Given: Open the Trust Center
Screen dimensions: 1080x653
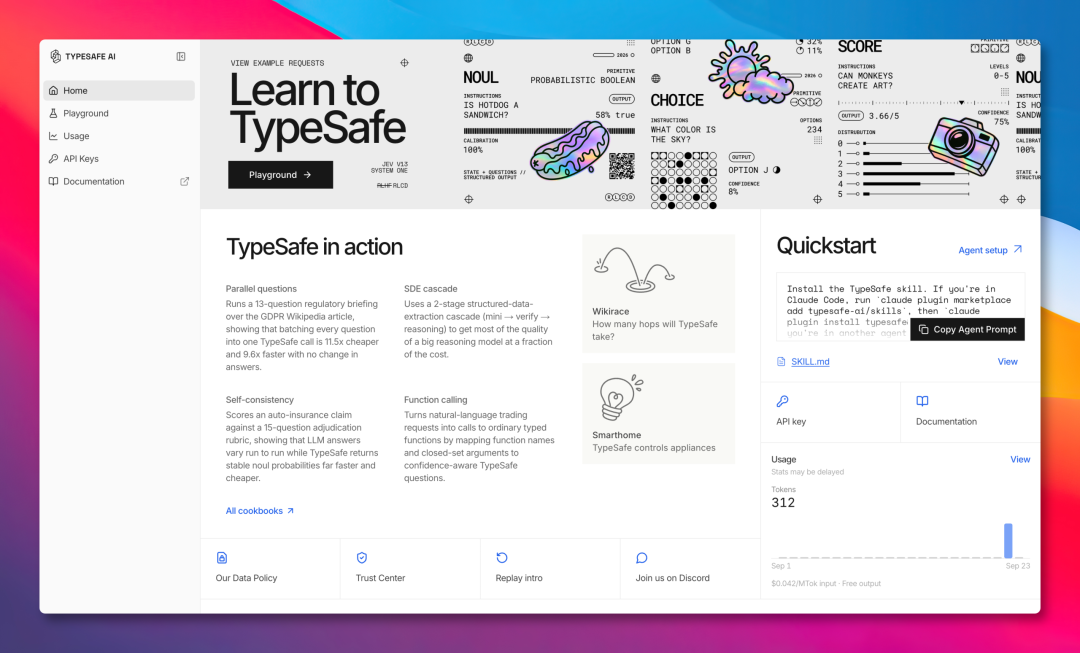Looking at the screenshot, I should [411, 569].
